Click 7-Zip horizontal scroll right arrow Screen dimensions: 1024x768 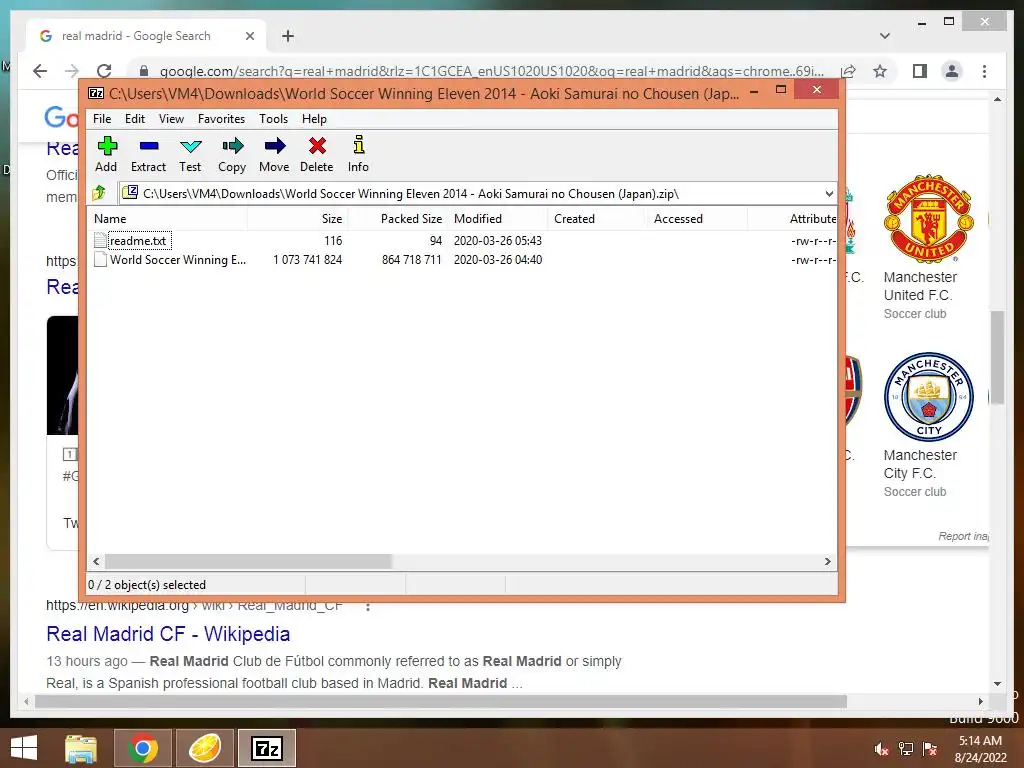click(x=827, y=561)
